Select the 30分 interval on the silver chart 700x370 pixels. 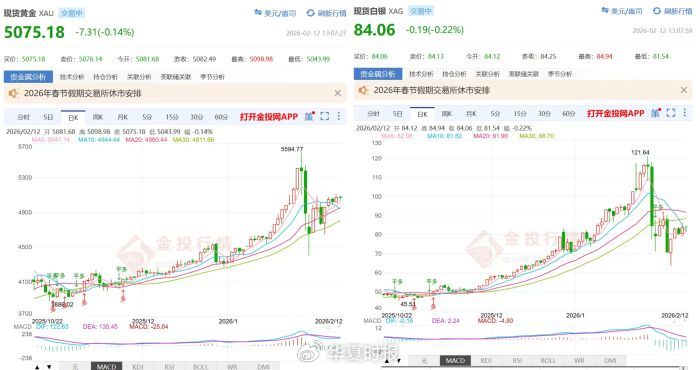tap(544, 114)
